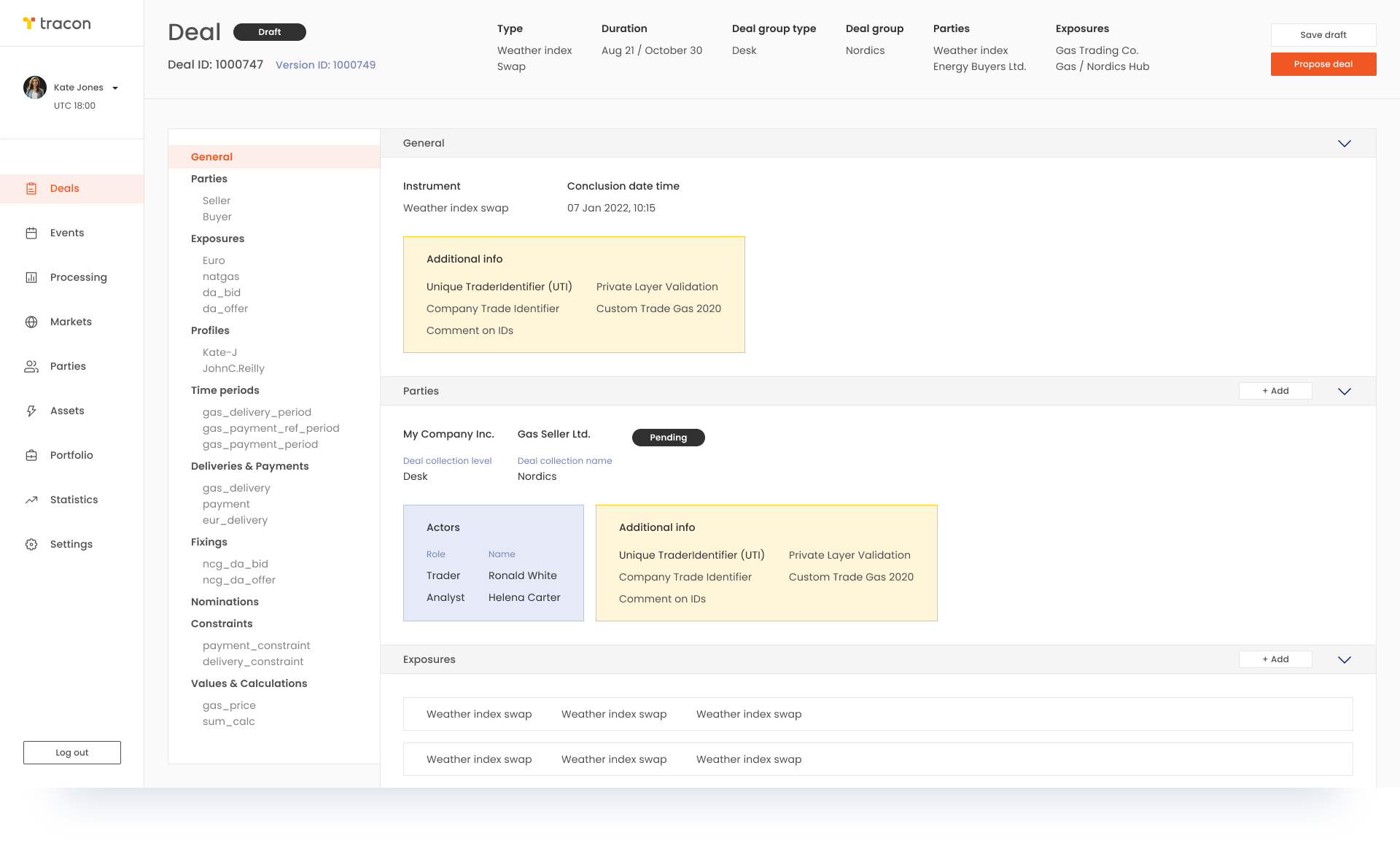The width and height of the screenshot is (1400, 846).
Task: Collapse the Exposures section chevron
Action: coord(1344,660)
